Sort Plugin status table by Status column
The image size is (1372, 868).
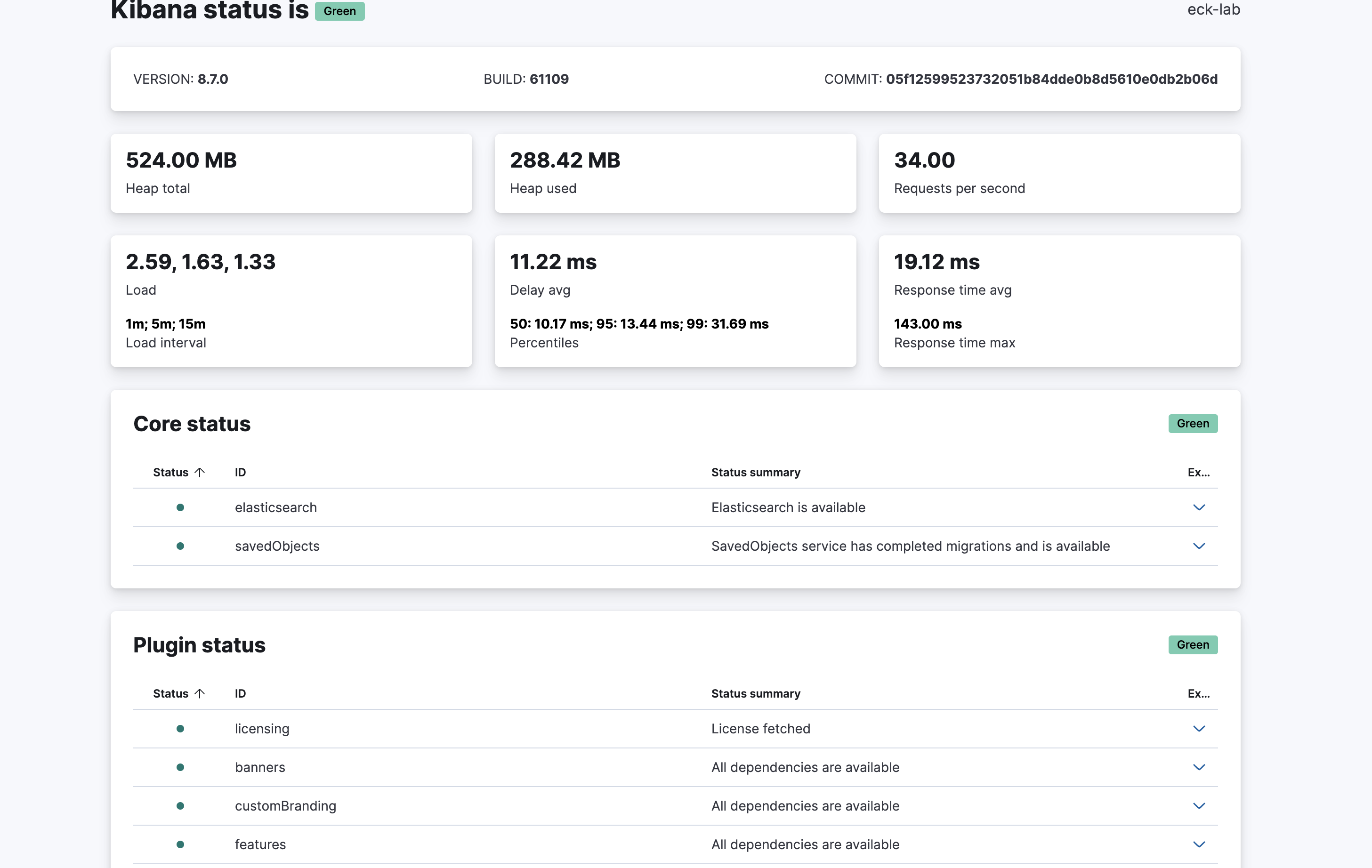(x=171, y=693)
